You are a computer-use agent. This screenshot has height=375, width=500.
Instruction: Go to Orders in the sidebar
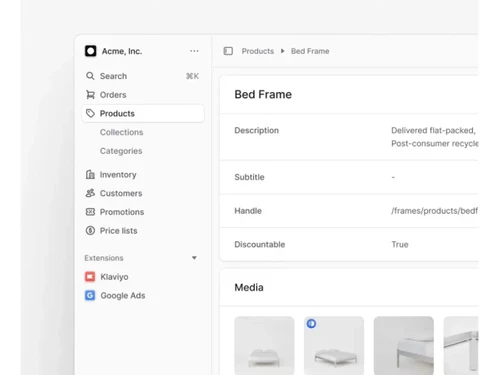pos(142,95)
